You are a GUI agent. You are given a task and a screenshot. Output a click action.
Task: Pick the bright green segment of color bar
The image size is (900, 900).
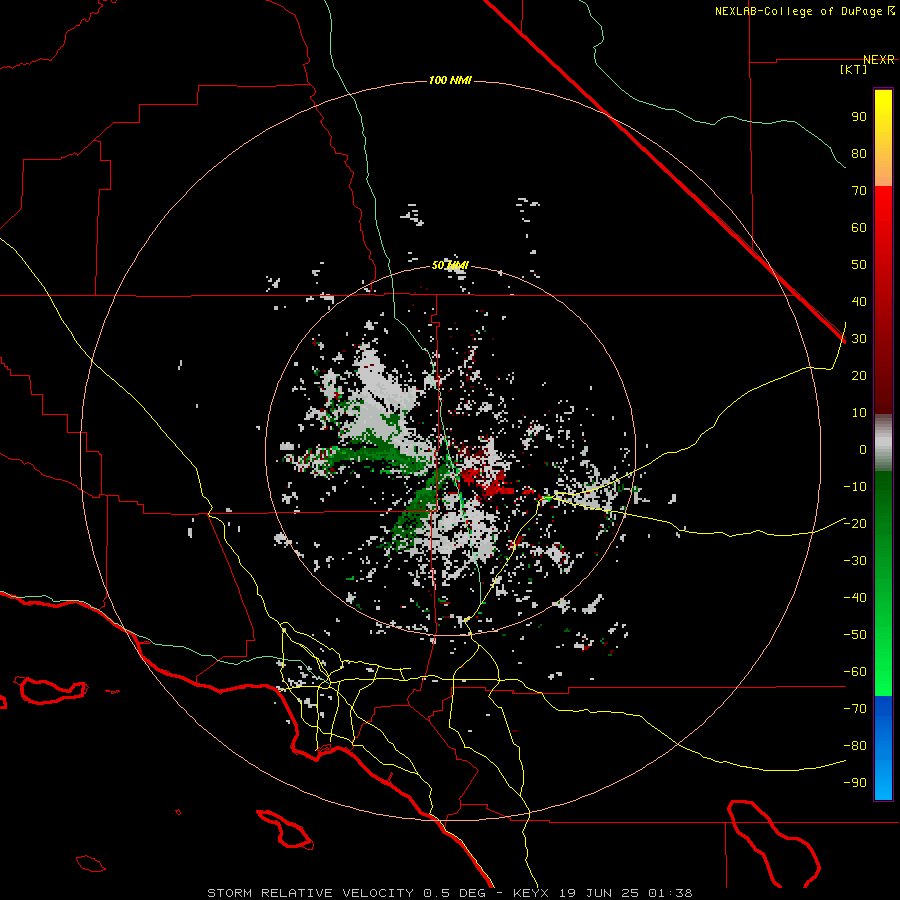point(883,660)
